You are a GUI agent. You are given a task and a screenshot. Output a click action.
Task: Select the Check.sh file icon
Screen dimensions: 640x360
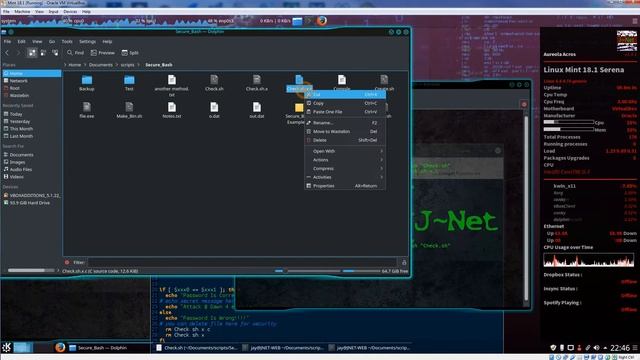click(x=214, y=80)
